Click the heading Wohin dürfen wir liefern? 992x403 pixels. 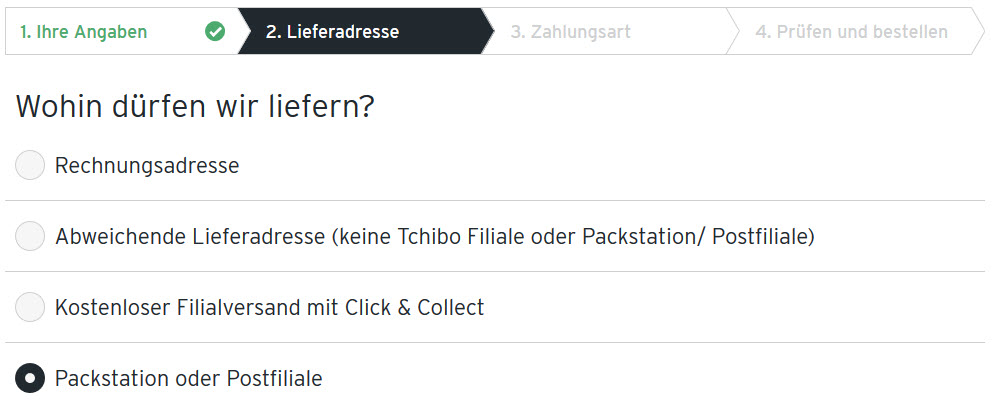(195, 107)
